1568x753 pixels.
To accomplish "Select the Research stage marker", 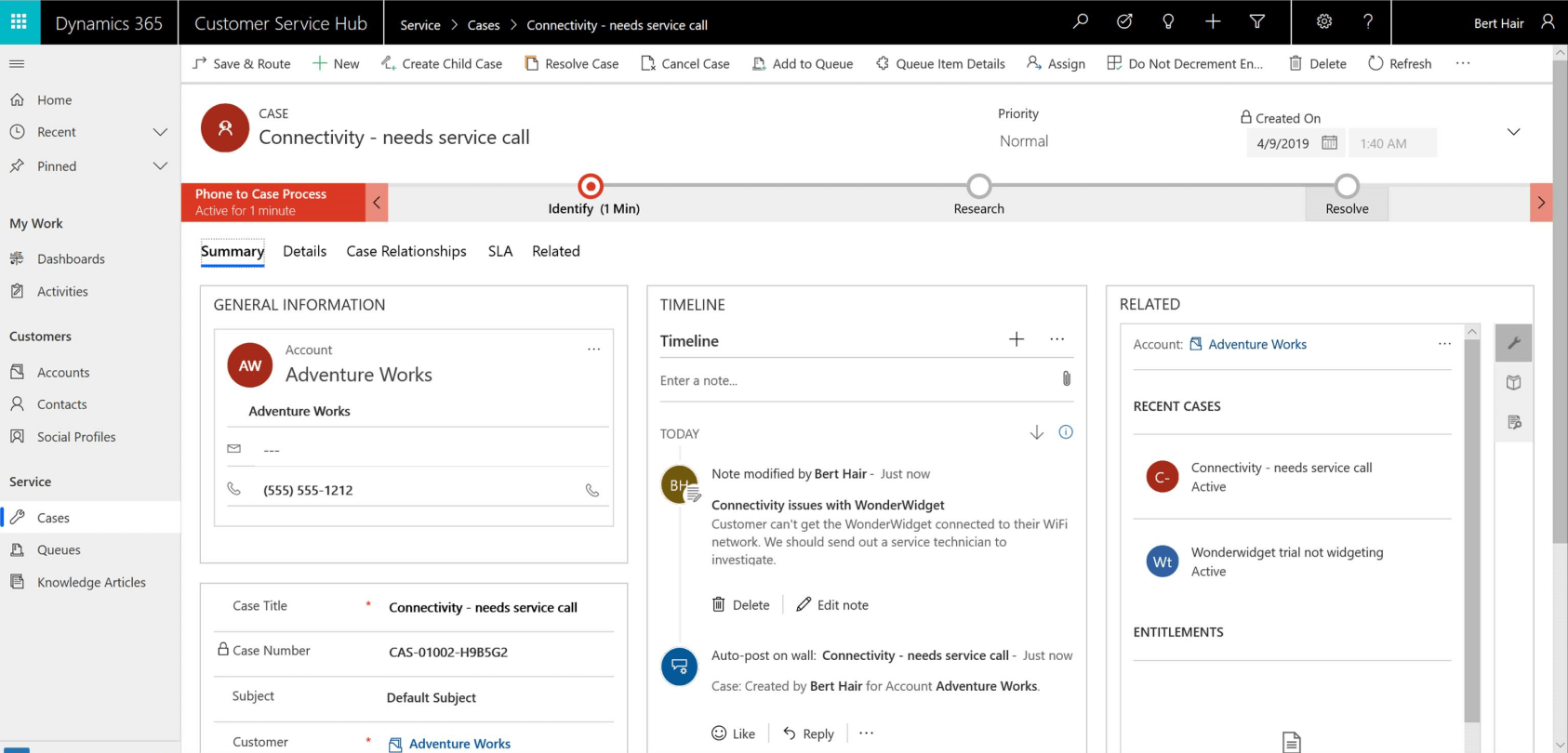I will (x=978, y=186).
